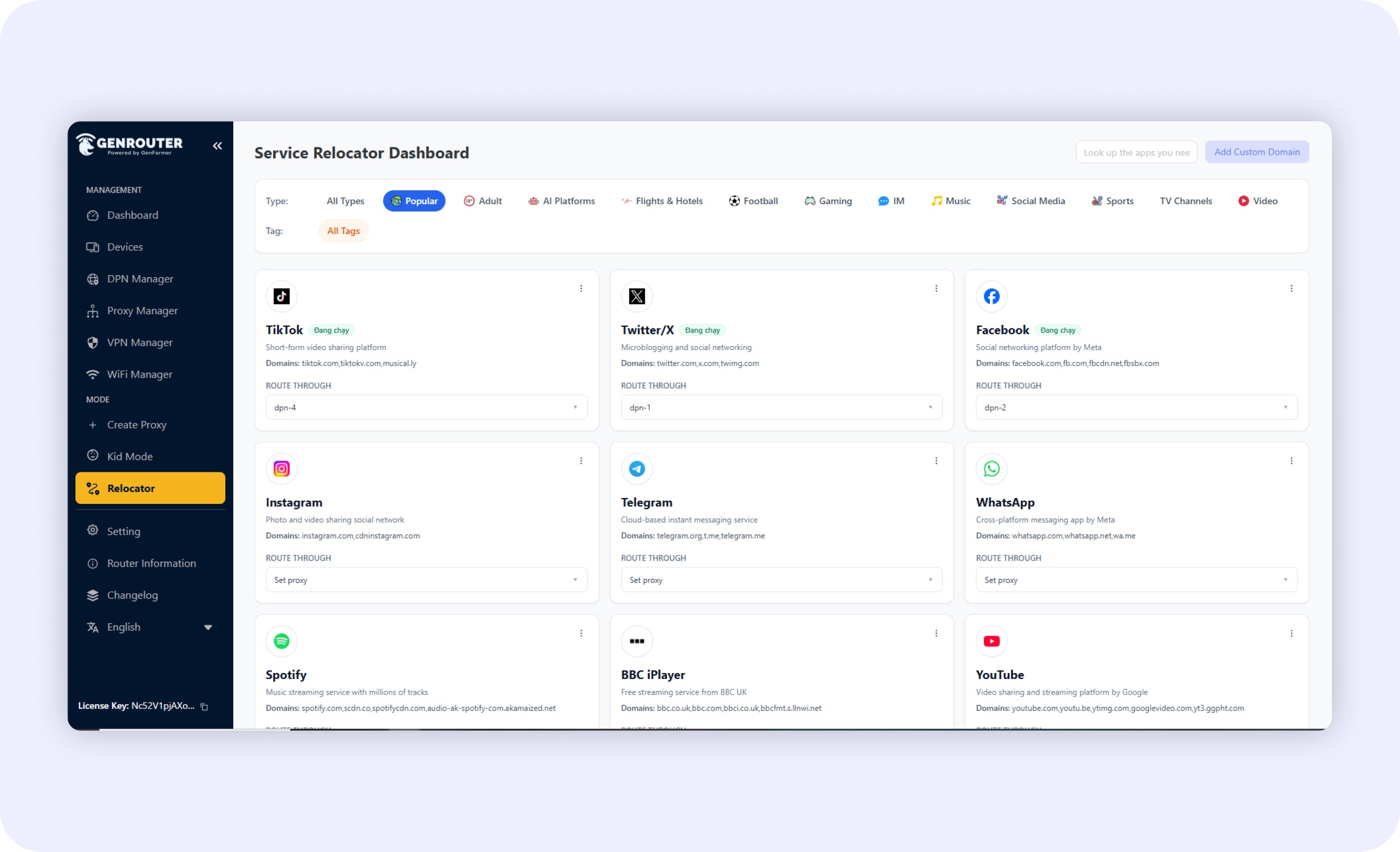This screenshot has width=1400, height=852.
Task: Collapse the sidebar with double chevron icon
Action: coord(217,145)
